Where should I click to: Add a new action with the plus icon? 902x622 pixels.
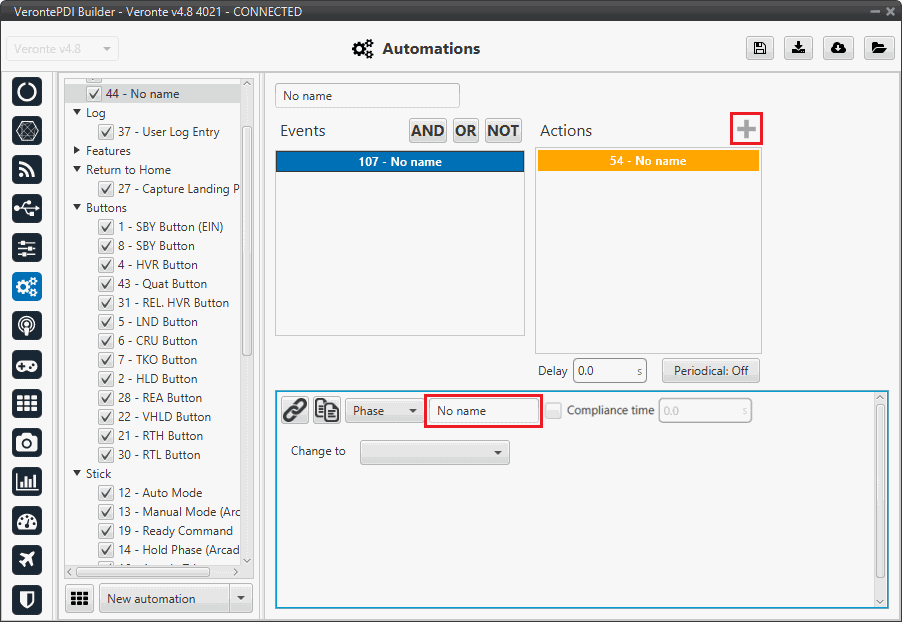[x=746, y=129]
